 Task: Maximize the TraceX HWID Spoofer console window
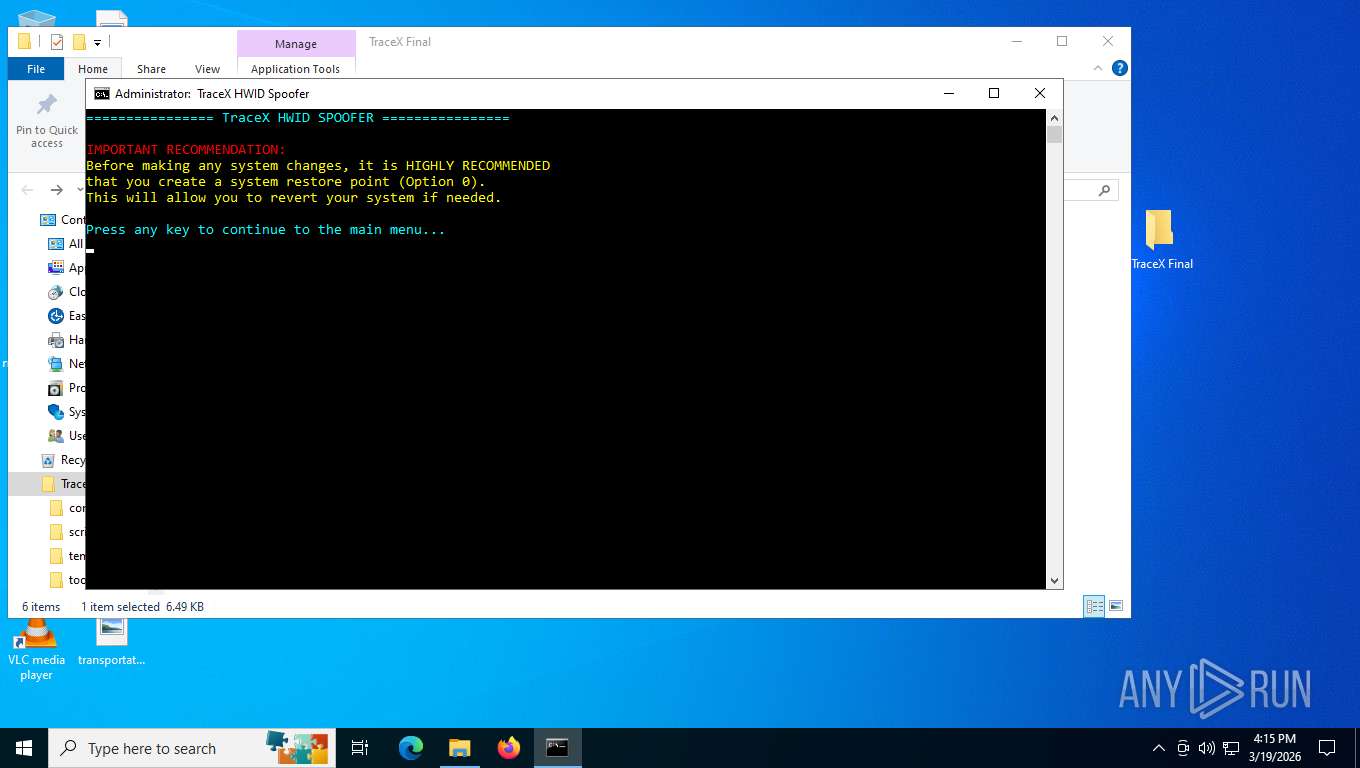(x=994, y=93)
